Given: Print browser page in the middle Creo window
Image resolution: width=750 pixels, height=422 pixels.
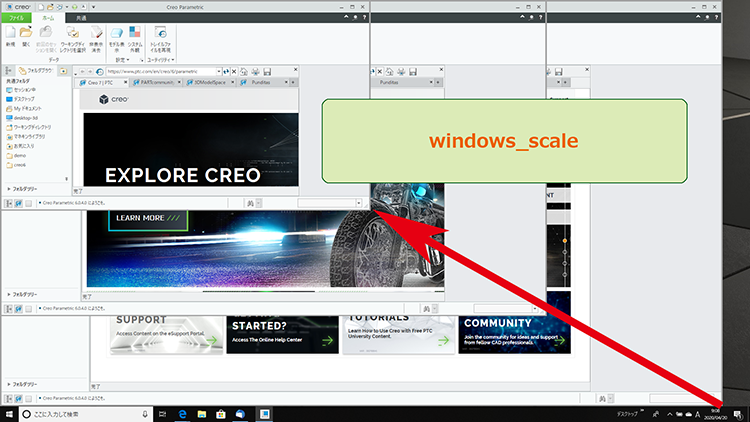Looking at the screenshot, I should [401, 72].
